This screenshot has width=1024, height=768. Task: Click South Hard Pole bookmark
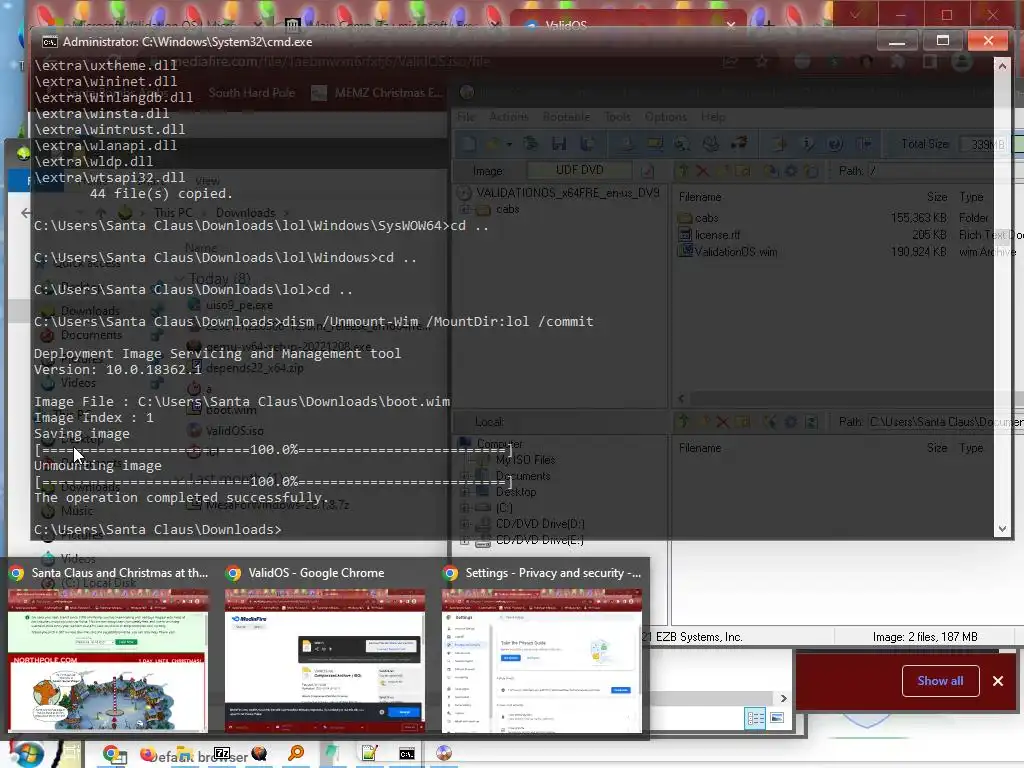(251, 93)
